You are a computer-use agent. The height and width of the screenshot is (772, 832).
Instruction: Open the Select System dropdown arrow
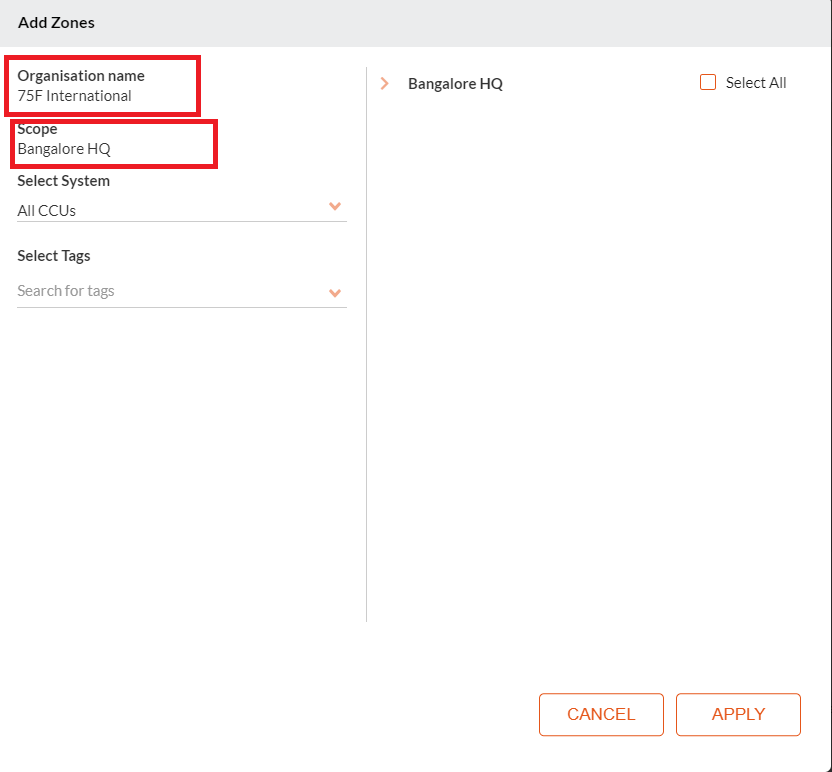pyautogui.click(x=335, y=207)
